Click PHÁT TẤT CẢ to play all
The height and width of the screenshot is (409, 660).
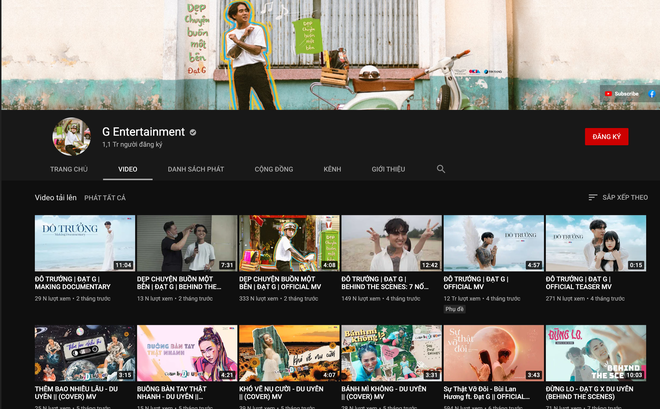(x=105, y=198)
